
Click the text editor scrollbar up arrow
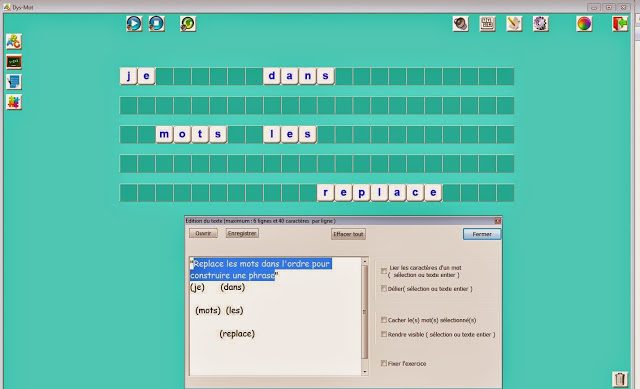365,261
